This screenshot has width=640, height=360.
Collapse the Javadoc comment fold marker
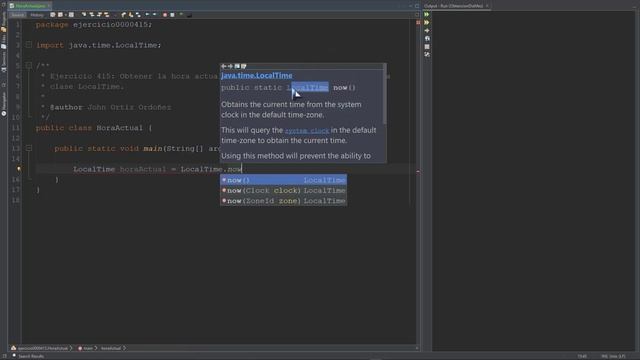click(x=29, y=65)
